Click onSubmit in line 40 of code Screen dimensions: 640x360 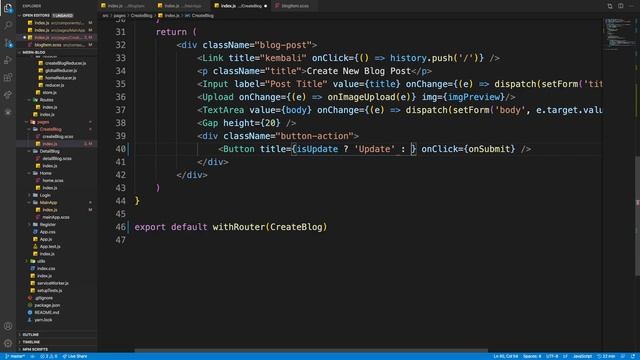(489, 149)
